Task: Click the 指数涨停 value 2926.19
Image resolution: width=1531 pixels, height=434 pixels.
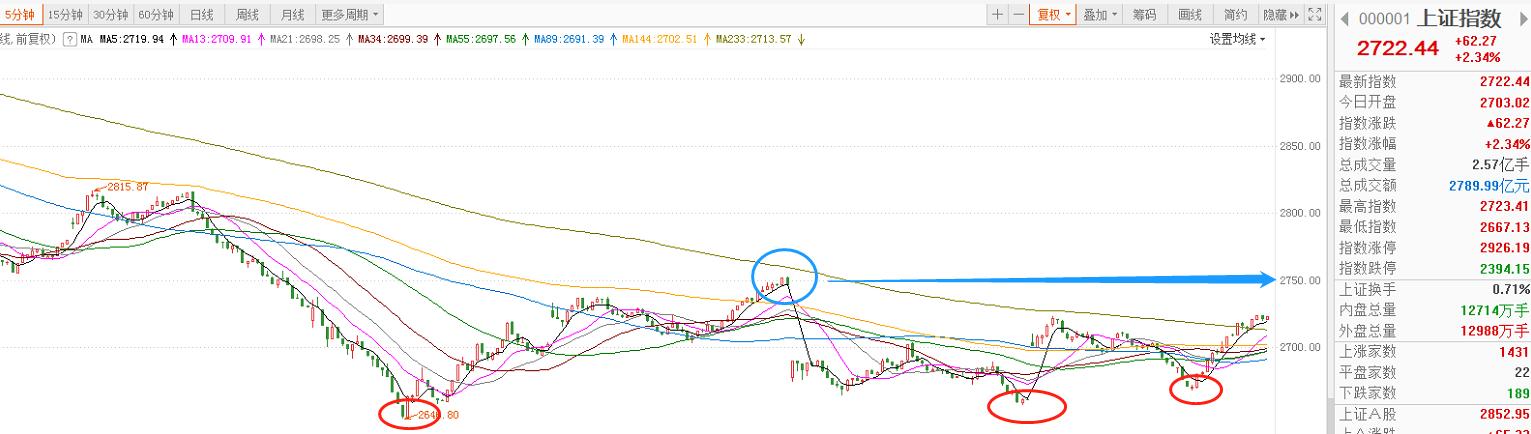Action: (x=1504, y=248)
